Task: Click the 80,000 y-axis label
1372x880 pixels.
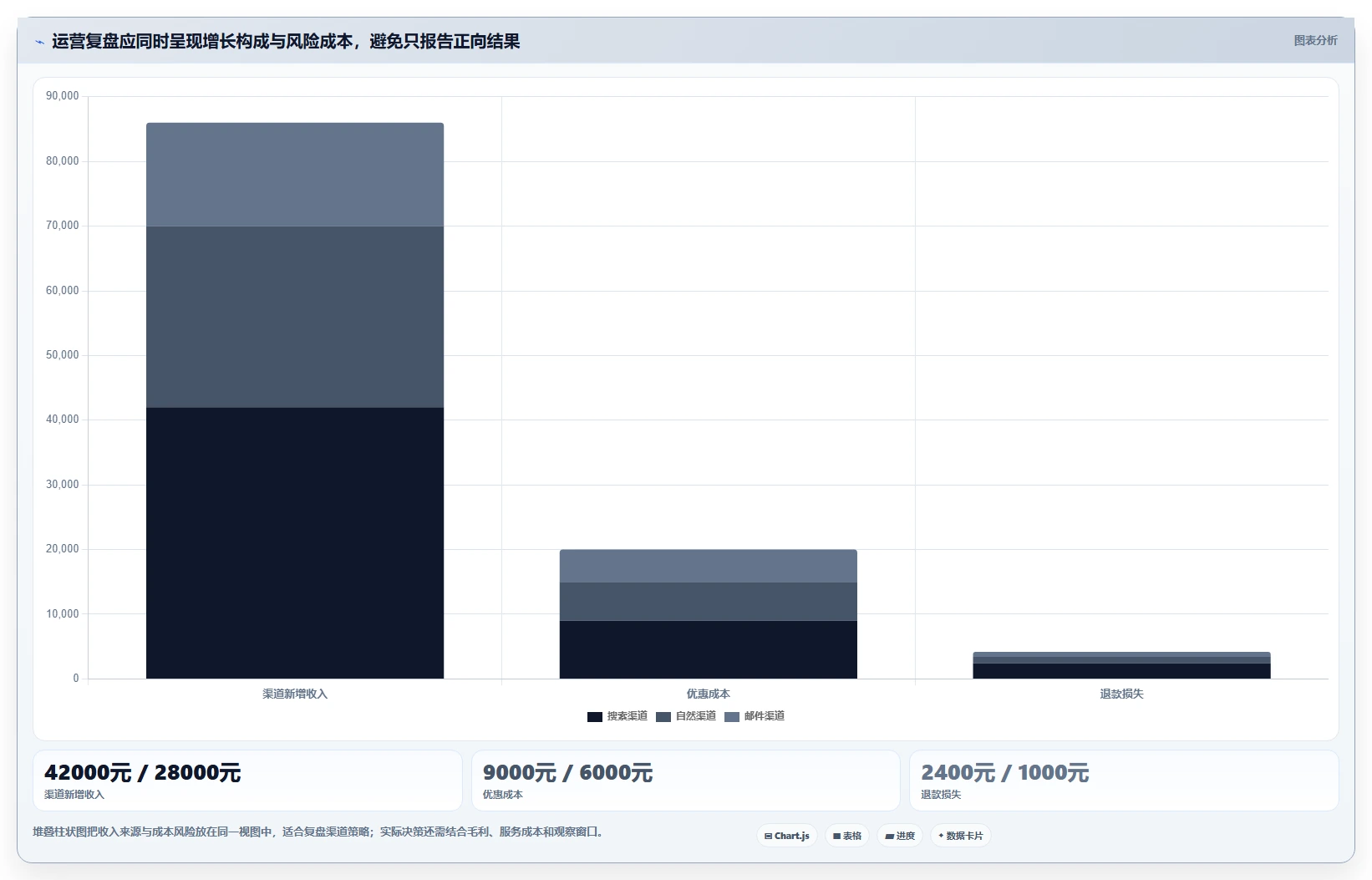Action: click(63, 161)
